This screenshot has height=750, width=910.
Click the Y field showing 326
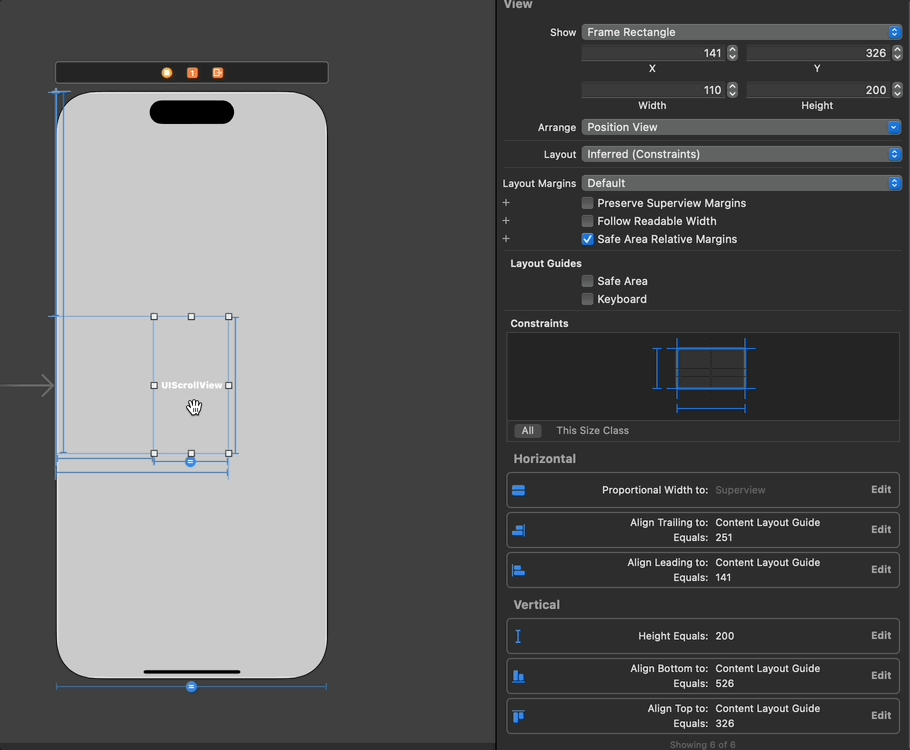(x=819, y=53)
